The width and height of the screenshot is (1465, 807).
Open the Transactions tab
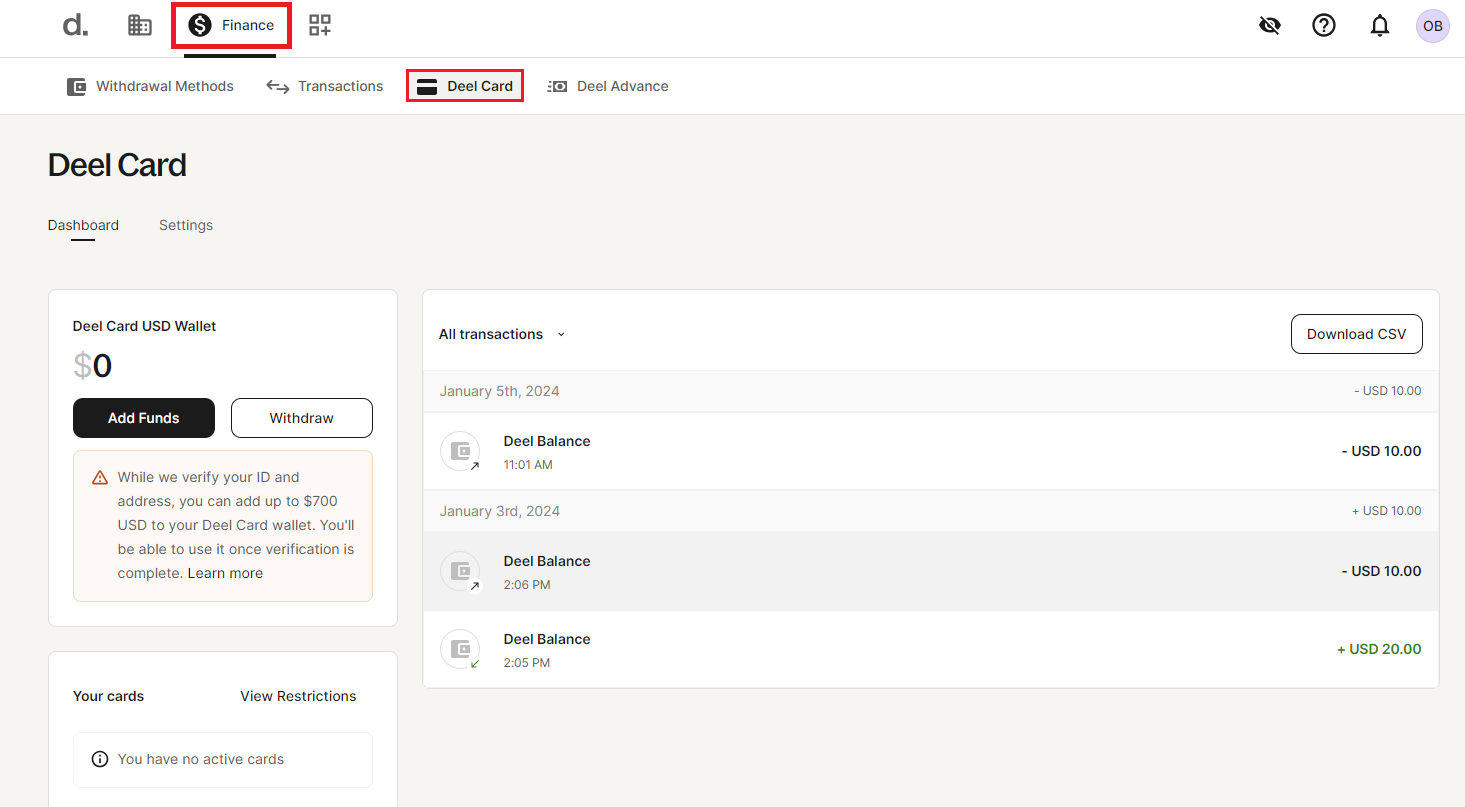(325, 86)
